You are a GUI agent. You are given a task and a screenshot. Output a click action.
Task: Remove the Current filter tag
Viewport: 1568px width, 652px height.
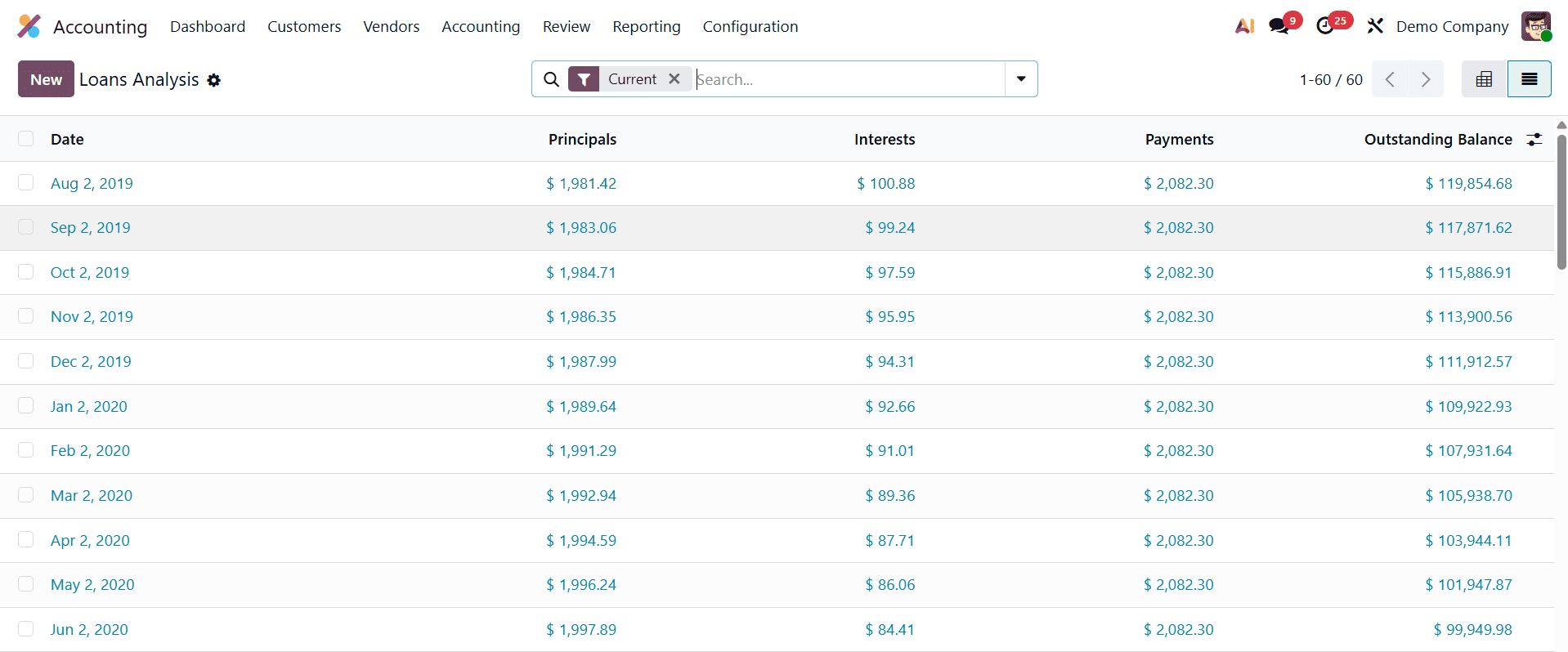pyautogui.click(x=674, y=79)
